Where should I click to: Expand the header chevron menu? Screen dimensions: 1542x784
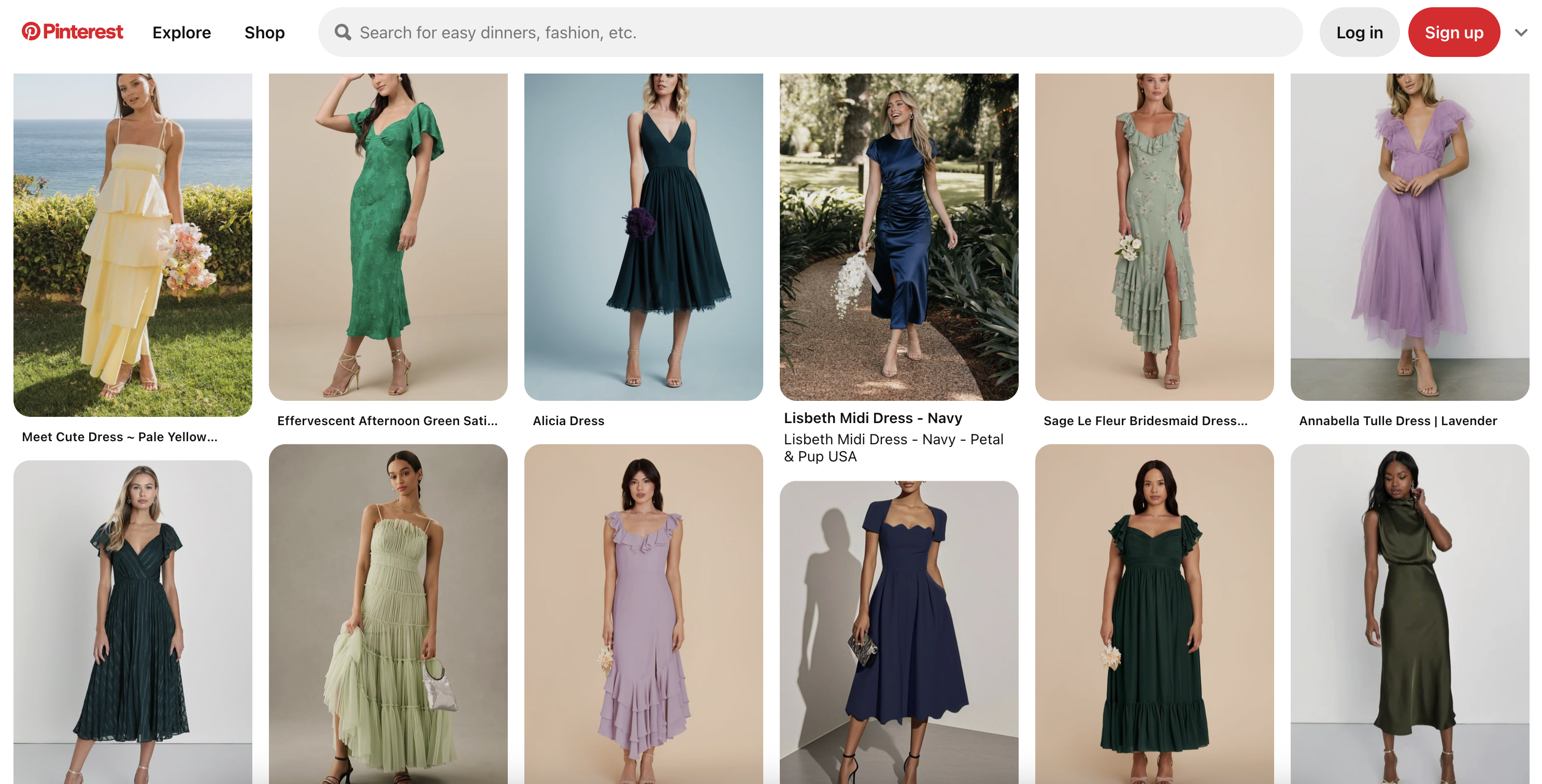(x=1521, y=32)
